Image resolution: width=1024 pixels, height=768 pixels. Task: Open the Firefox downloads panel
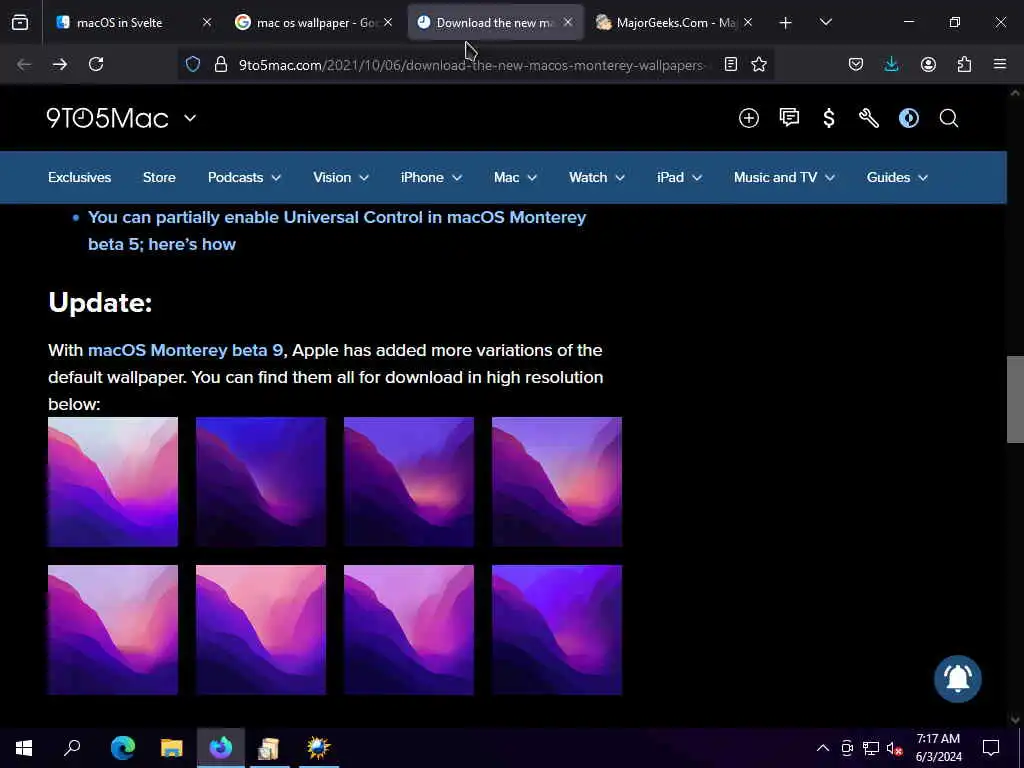[891, 64]
